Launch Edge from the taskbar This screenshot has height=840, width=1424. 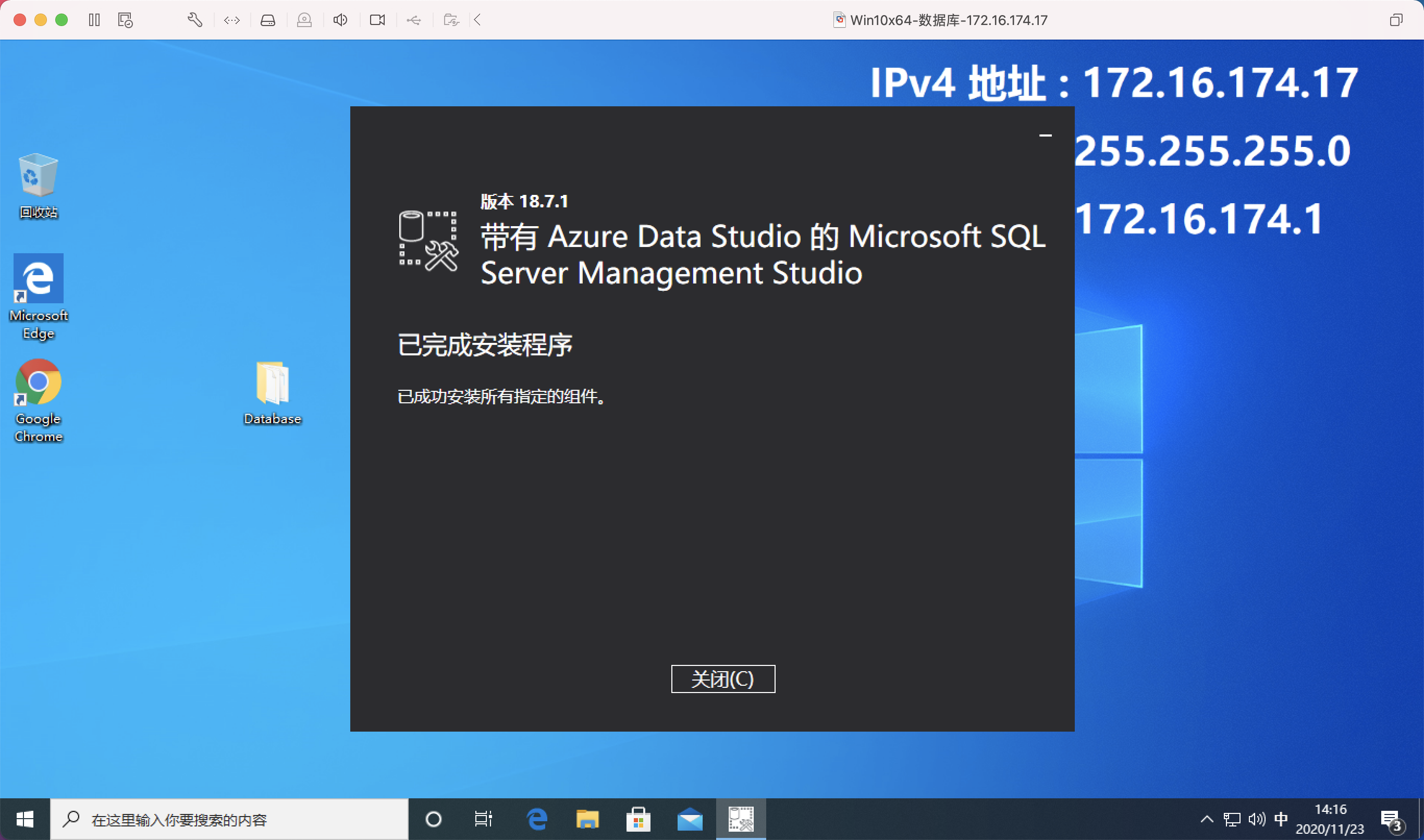[x=536, y=819]
